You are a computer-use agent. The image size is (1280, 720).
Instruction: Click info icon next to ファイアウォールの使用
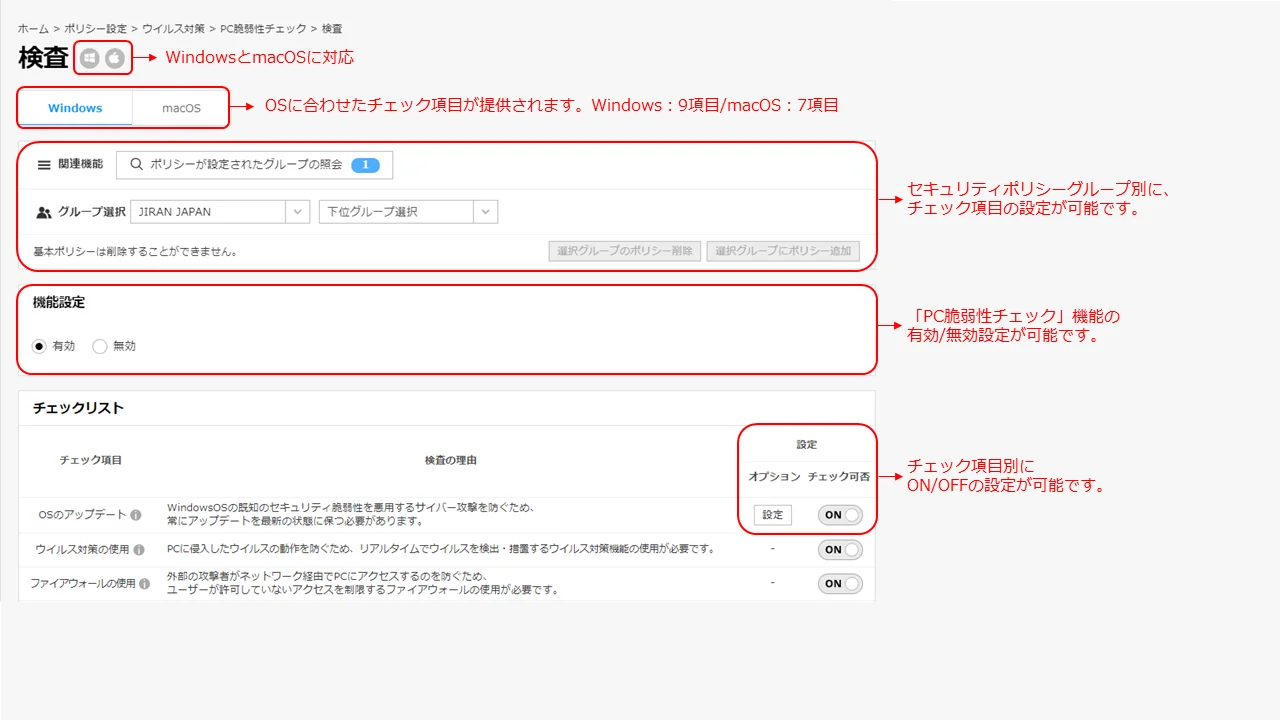point(145,584)
